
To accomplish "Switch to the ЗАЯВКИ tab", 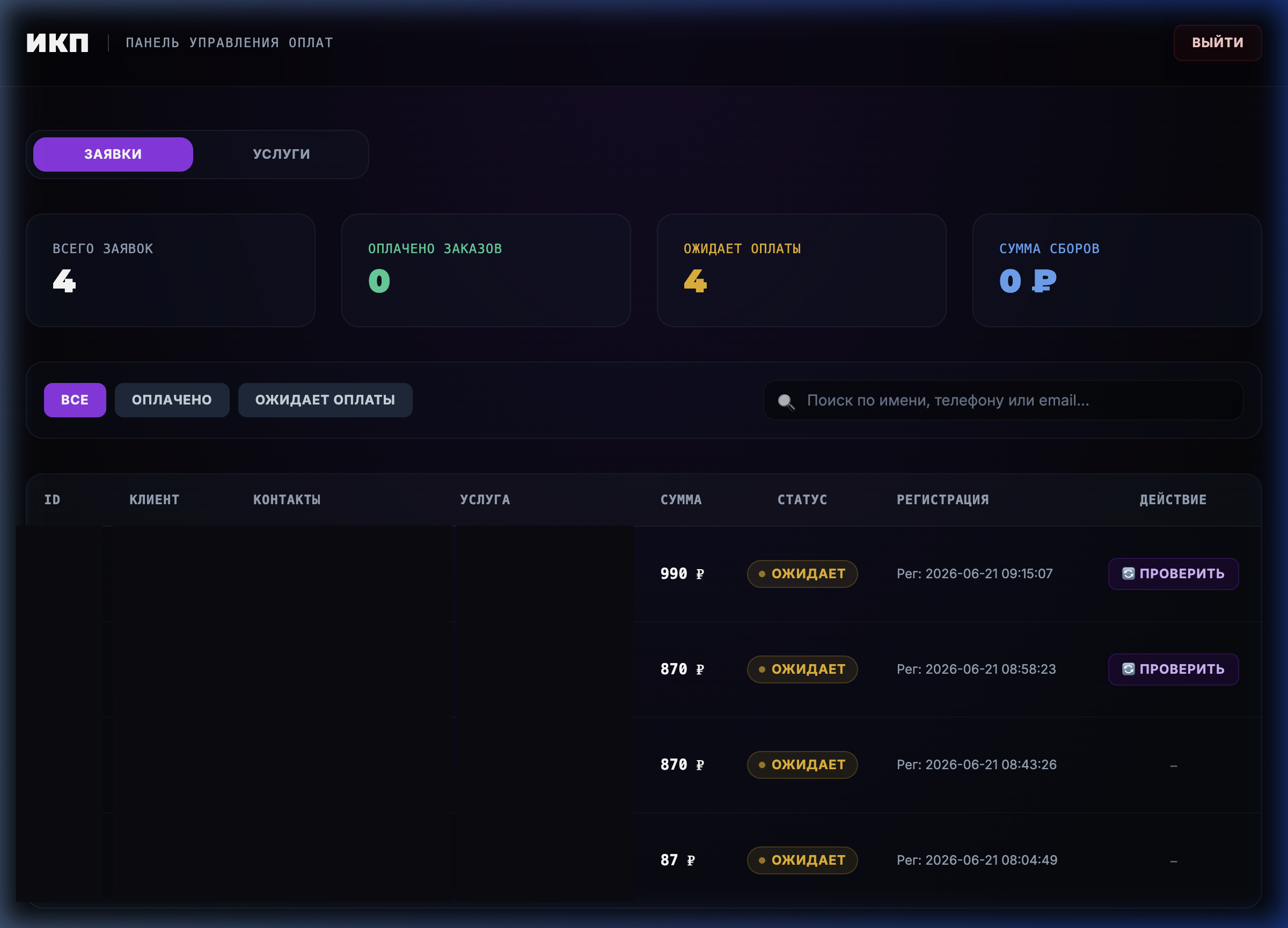I will (113, 154).
